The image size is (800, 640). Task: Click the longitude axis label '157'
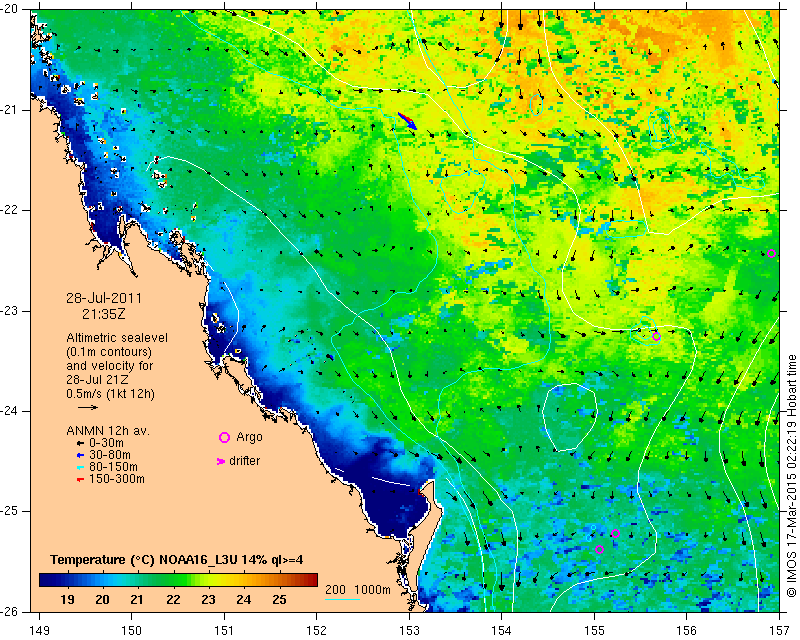pos(780,630)
